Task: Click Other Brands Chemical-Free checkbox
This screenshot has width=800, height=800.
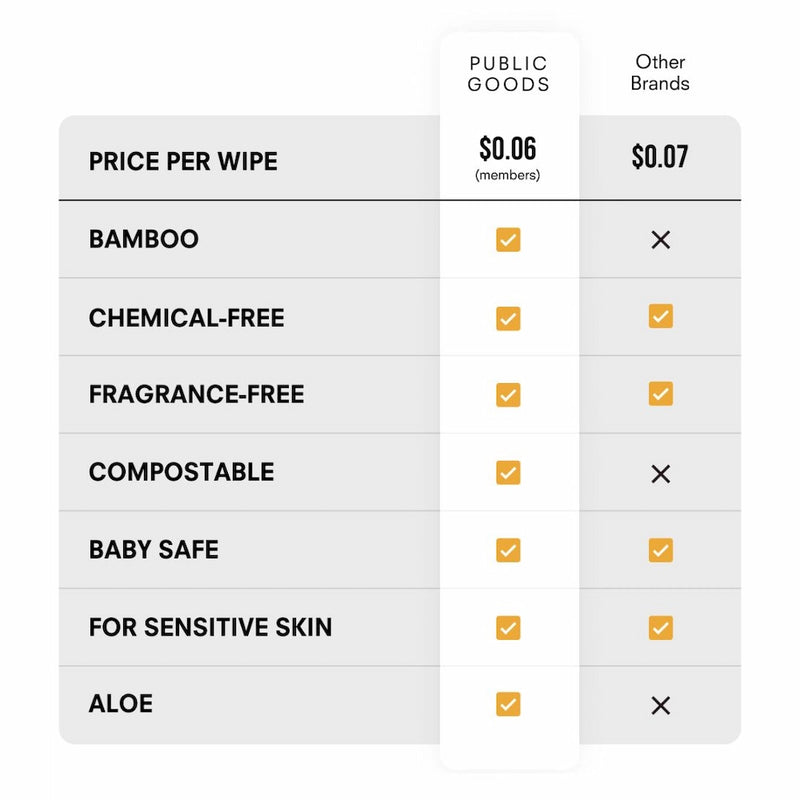Action: point(660,317)
